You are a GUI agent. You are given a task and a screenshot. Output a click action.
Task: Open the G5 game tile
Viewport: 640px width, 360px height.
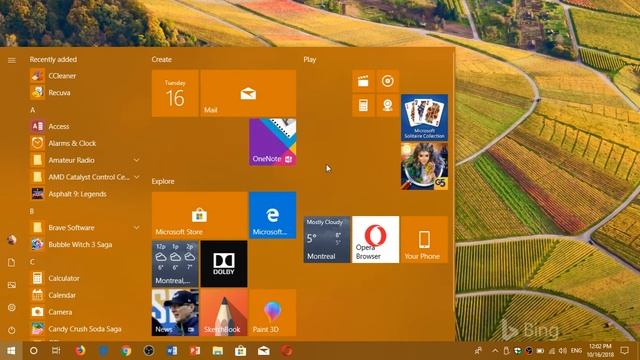point(424,166)
